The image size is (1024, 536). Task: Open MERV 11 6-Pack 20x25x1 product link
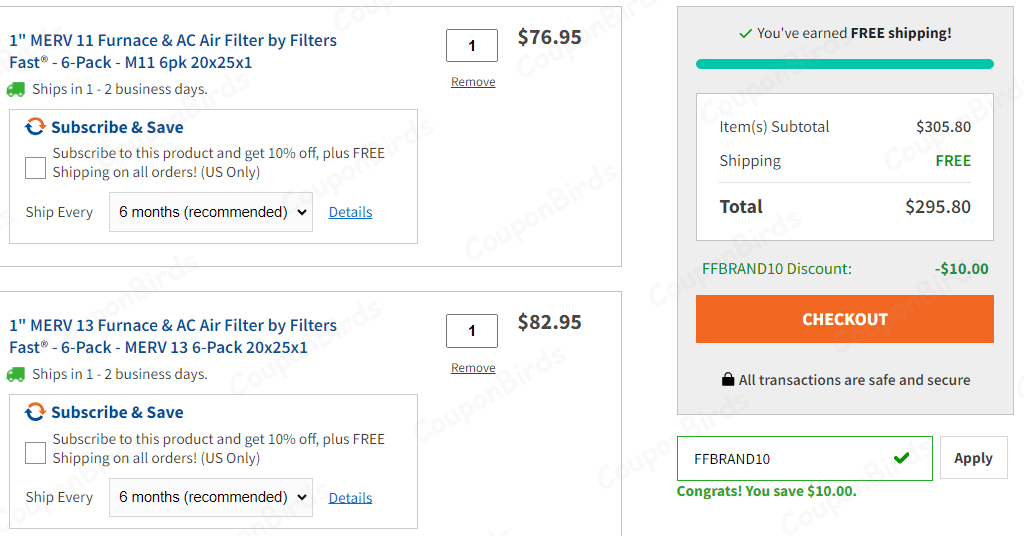tap(173, 51)
